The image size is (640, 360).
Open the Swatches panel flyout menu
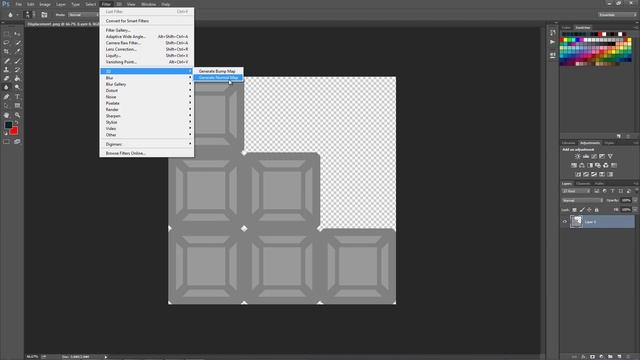636,28
